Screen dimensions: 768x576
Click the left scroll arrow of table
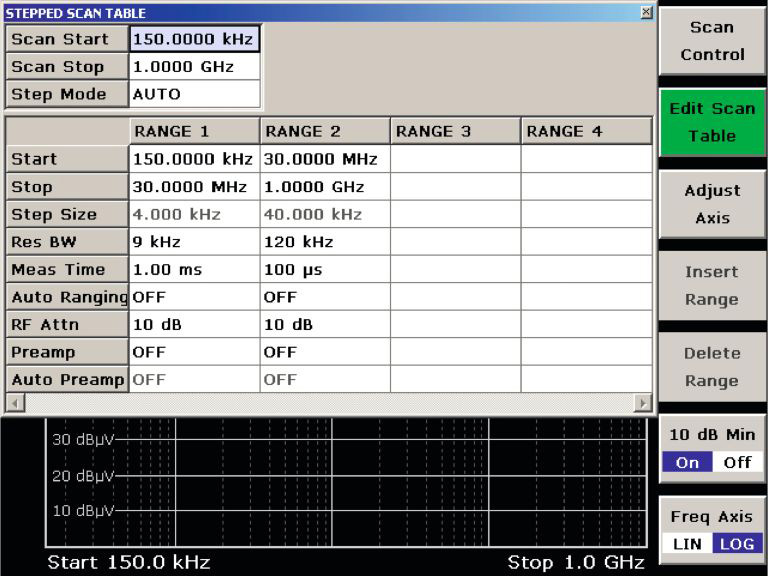pos(12,402)
